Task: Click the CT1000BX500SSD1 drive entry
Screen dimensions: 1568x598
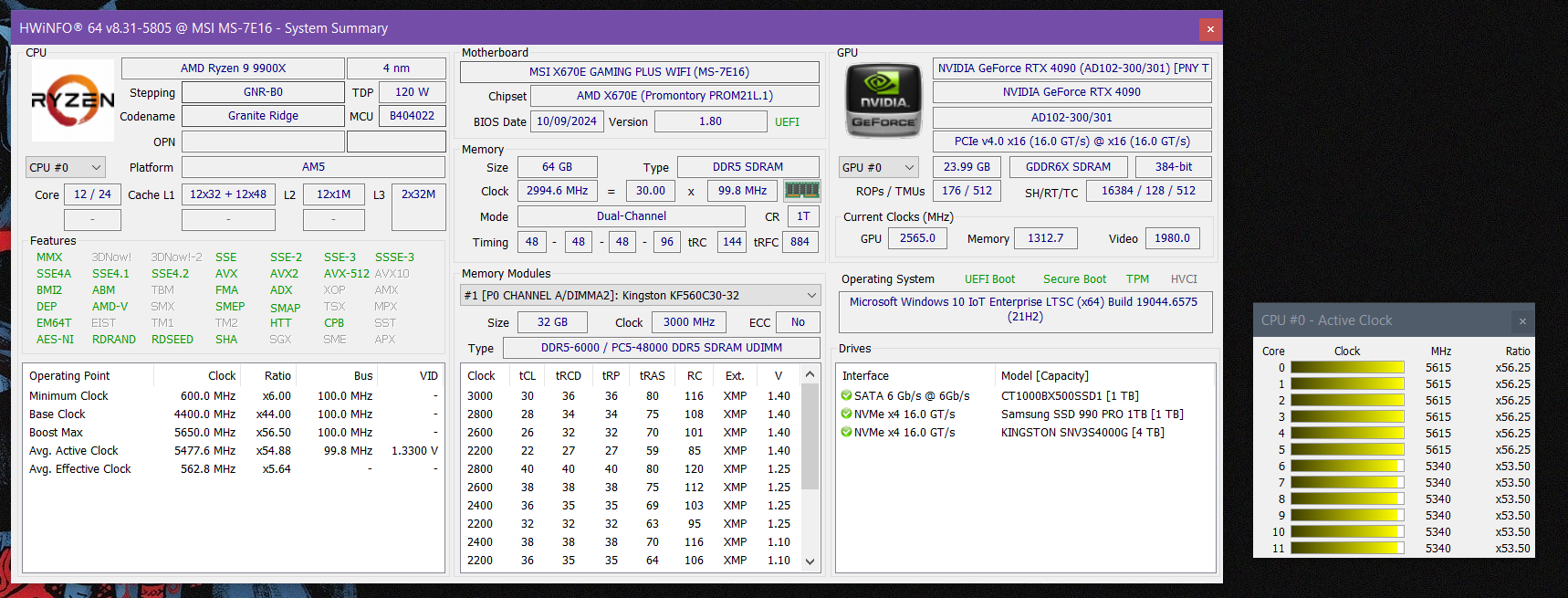Action: tap(1070, 396)
